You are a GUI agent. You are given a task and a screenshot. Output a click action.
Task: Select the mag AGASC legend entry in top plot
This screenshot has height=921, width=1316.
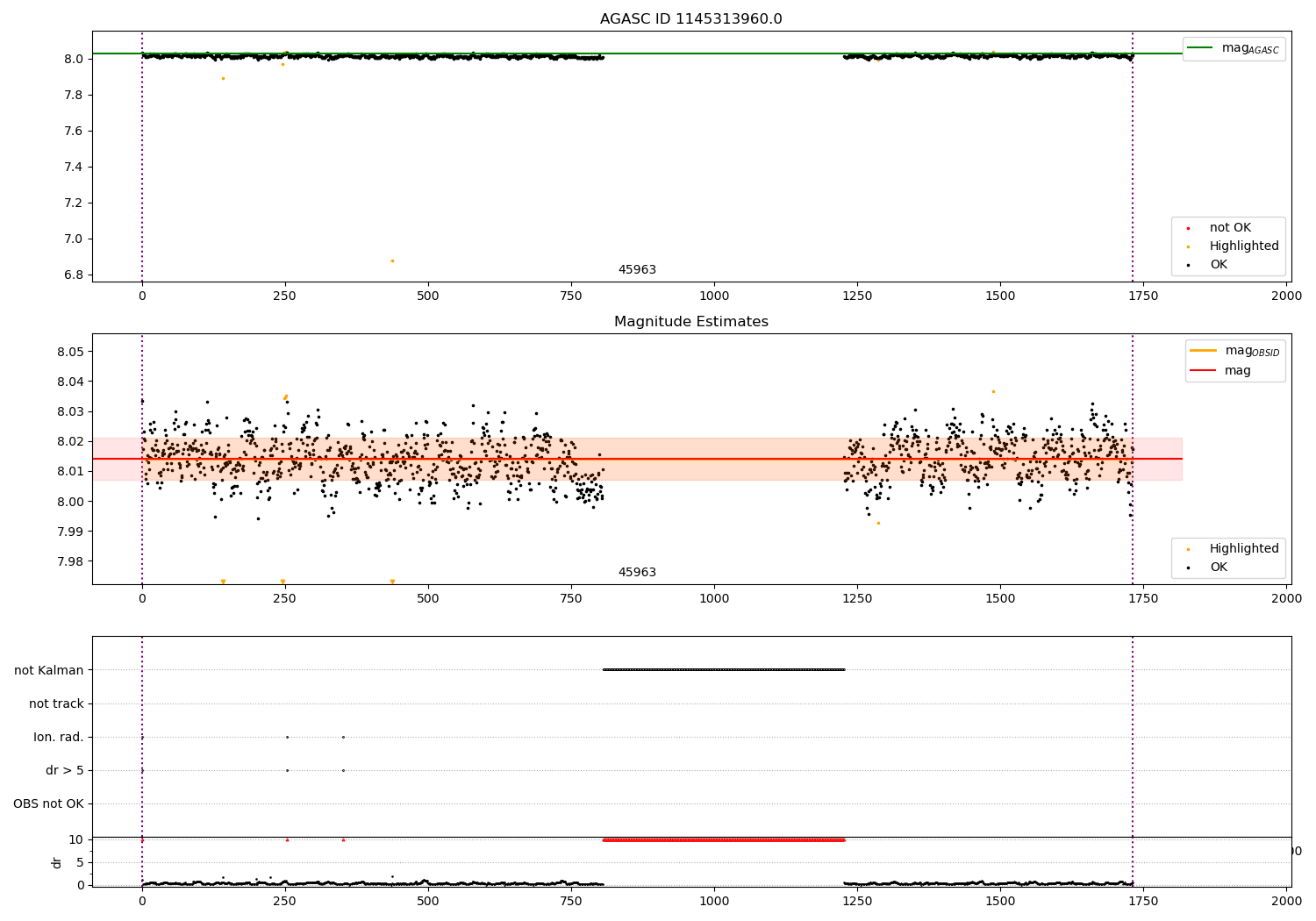pos(1234,48)
